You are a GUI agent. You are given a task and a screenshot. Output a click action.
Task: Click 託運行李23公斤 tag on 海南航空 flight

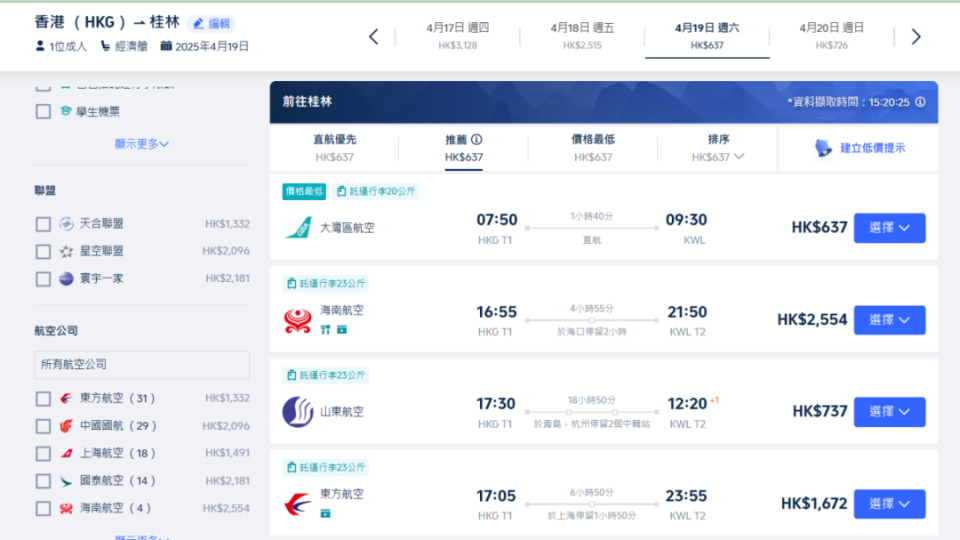[x=325, y=283]
